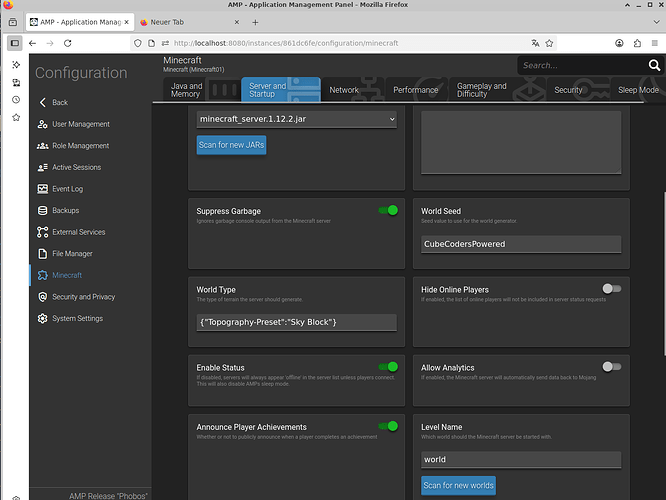Expand the list all tabs dropdown
This screenshot has width=666, height=500.
pos(656,22)
